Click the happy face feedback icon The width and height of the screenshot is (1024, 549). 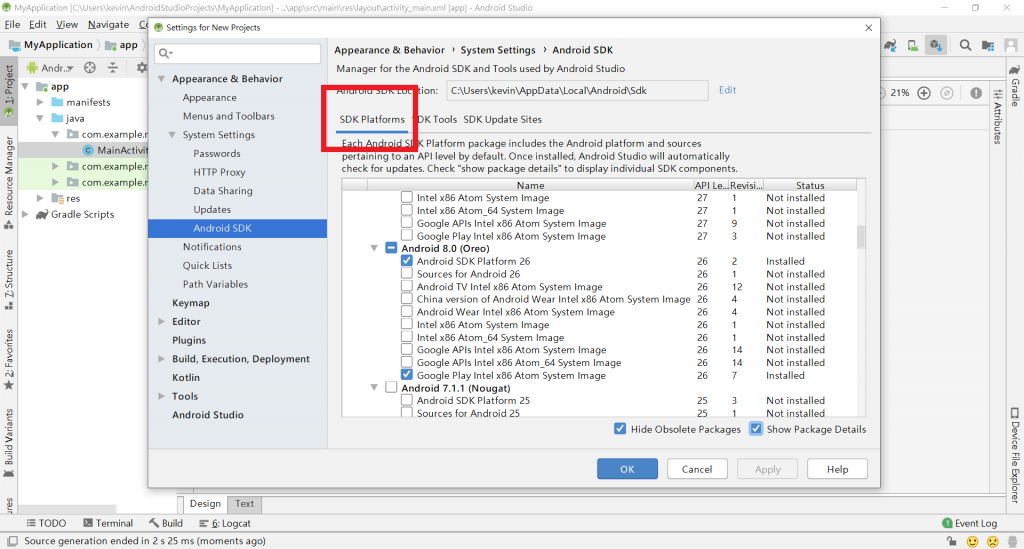[972, 541]
